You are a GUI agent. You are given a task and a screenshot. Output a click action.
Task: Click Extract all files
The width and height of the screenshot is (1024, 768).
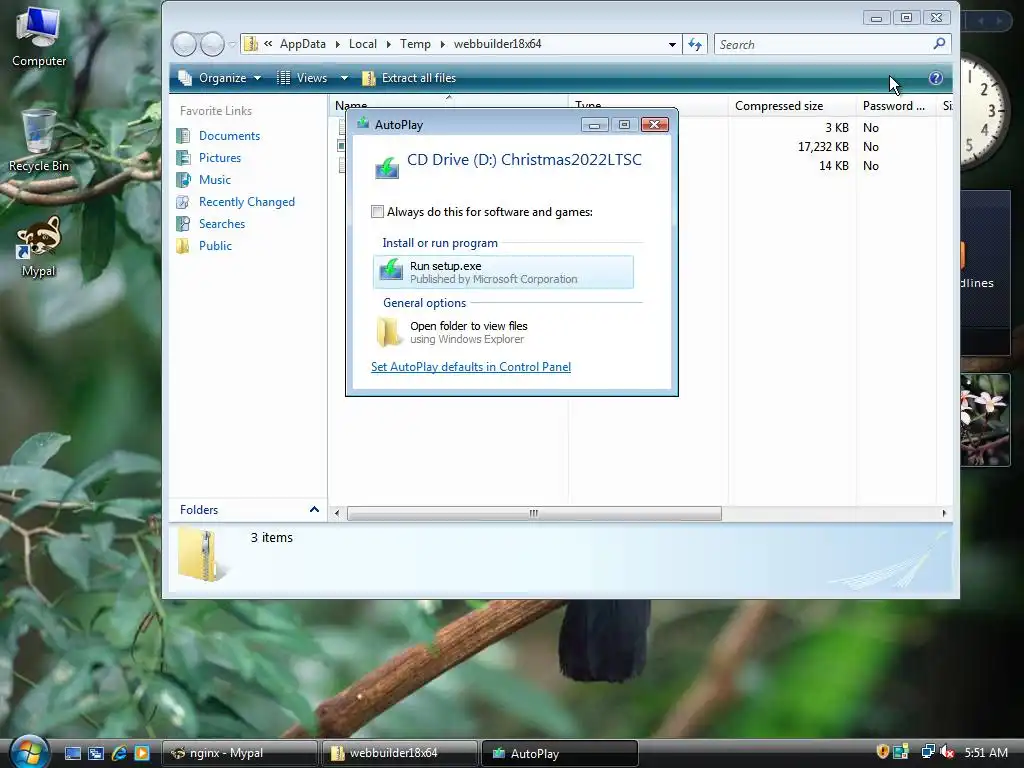click(409, 78)
